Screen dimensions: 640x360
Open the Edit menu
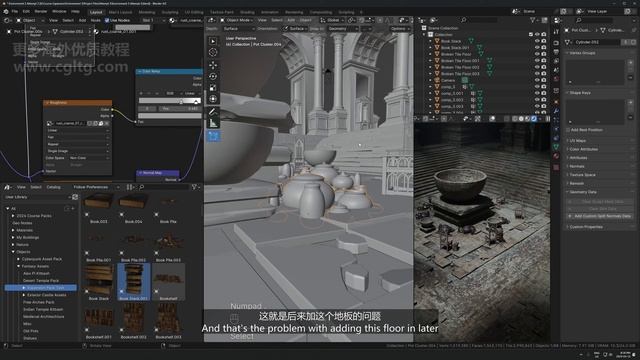pos(26,11)
